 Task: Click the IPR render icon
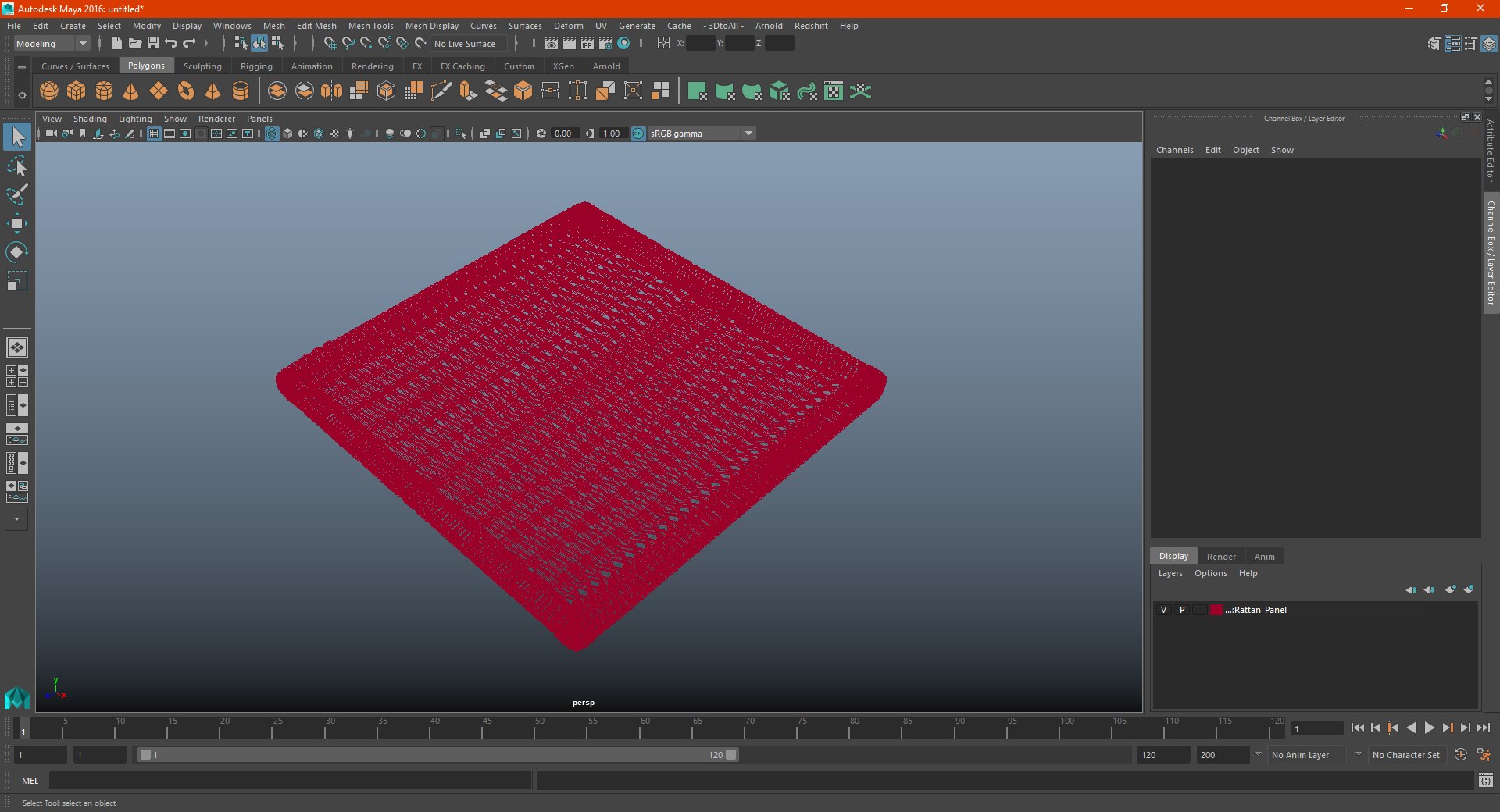(587, 44)
